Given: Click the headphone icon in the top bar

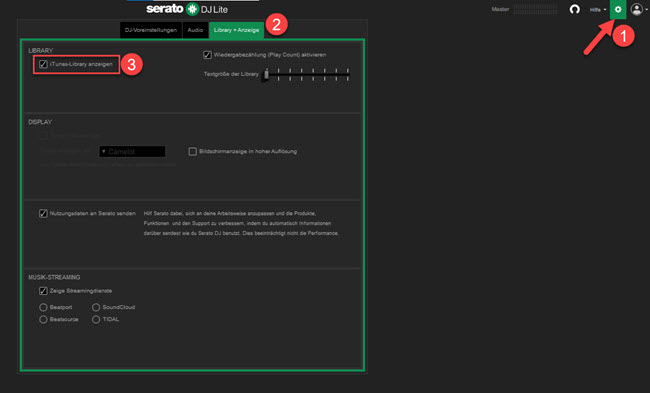Looking at the screenshot, I should (575, 9).
